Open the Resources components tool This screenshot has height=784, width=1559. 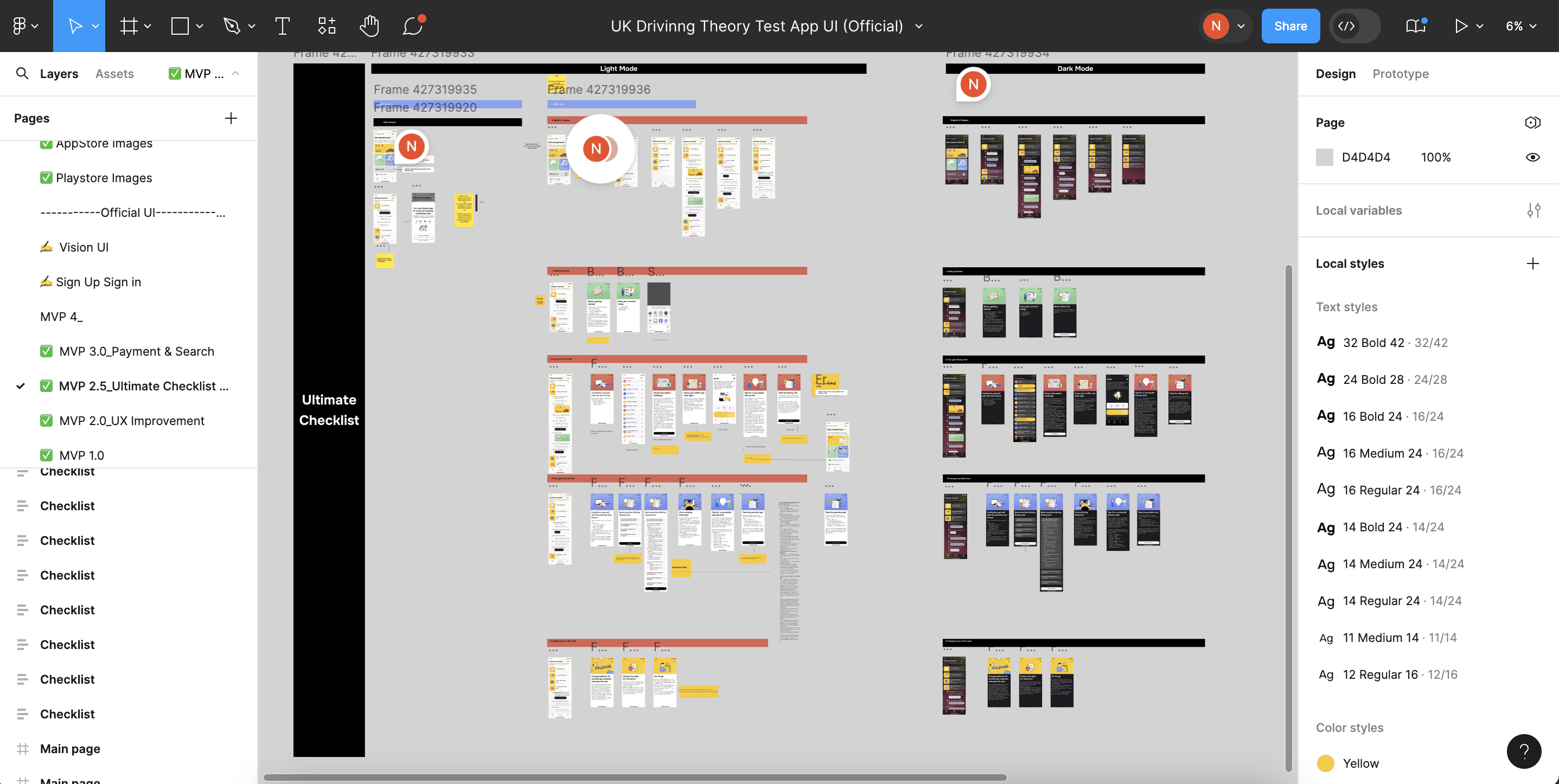tap(326, 26)
